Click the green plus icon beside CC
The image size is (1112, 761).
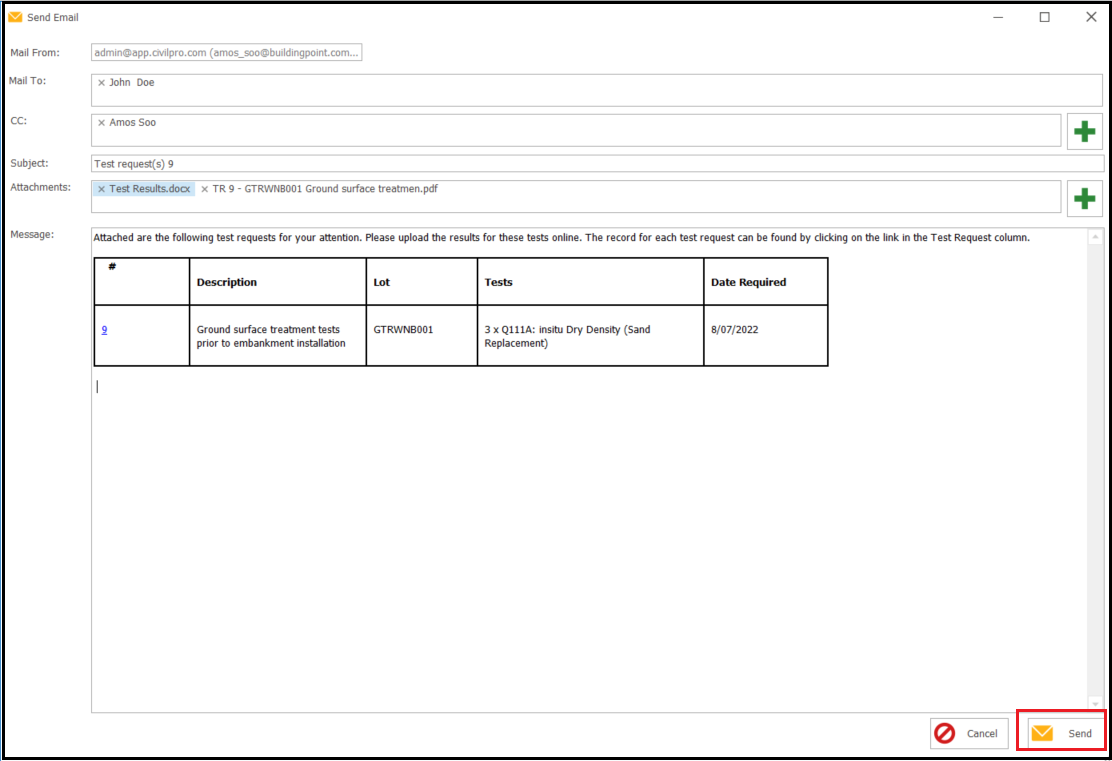[x=1084, y=132]
